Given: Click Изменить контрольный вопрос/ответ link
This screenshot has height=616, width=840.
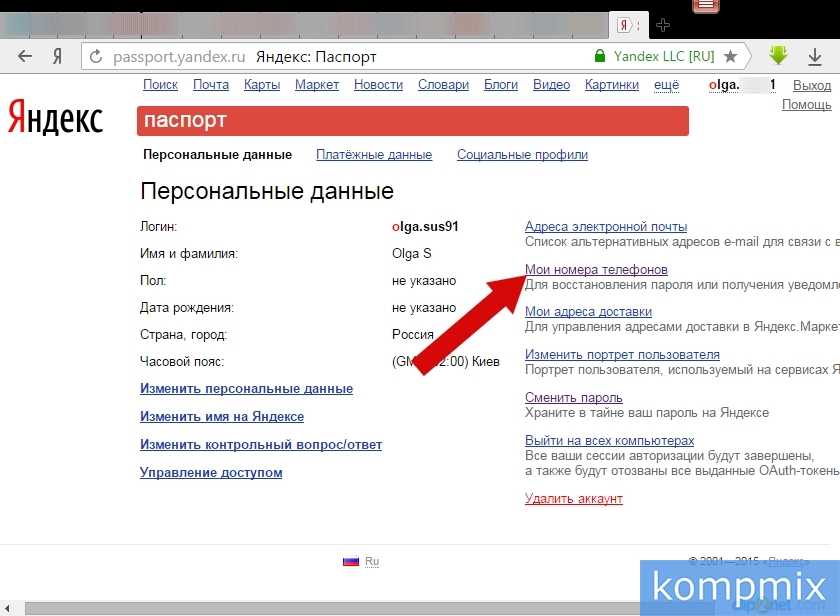Looking at the screenshot, I should (261, 445).
